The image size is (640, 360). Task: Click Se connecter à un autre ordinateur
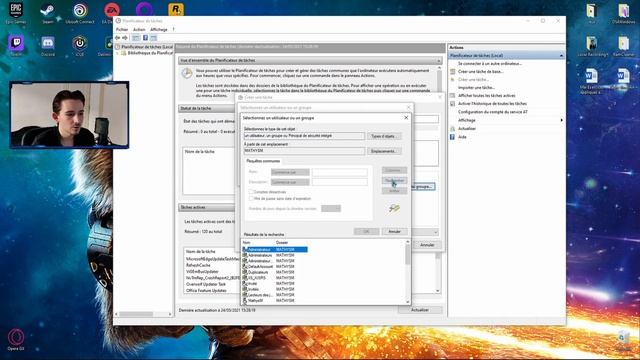click(x=490, y=64)
